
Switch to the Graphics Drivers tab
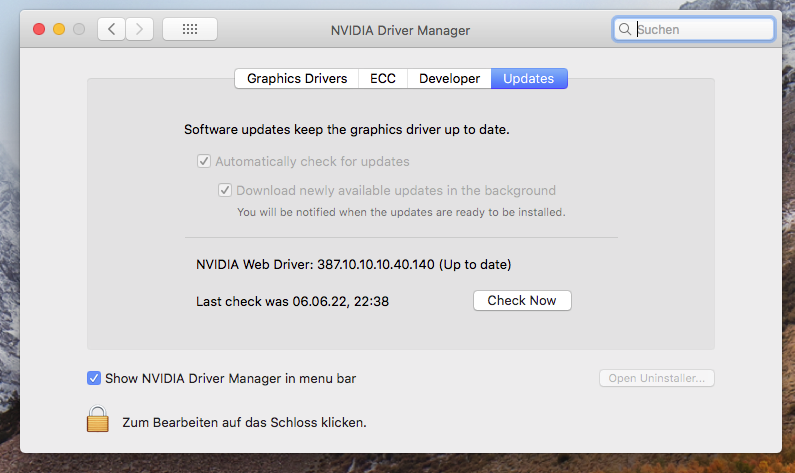(x=297, y=78)
